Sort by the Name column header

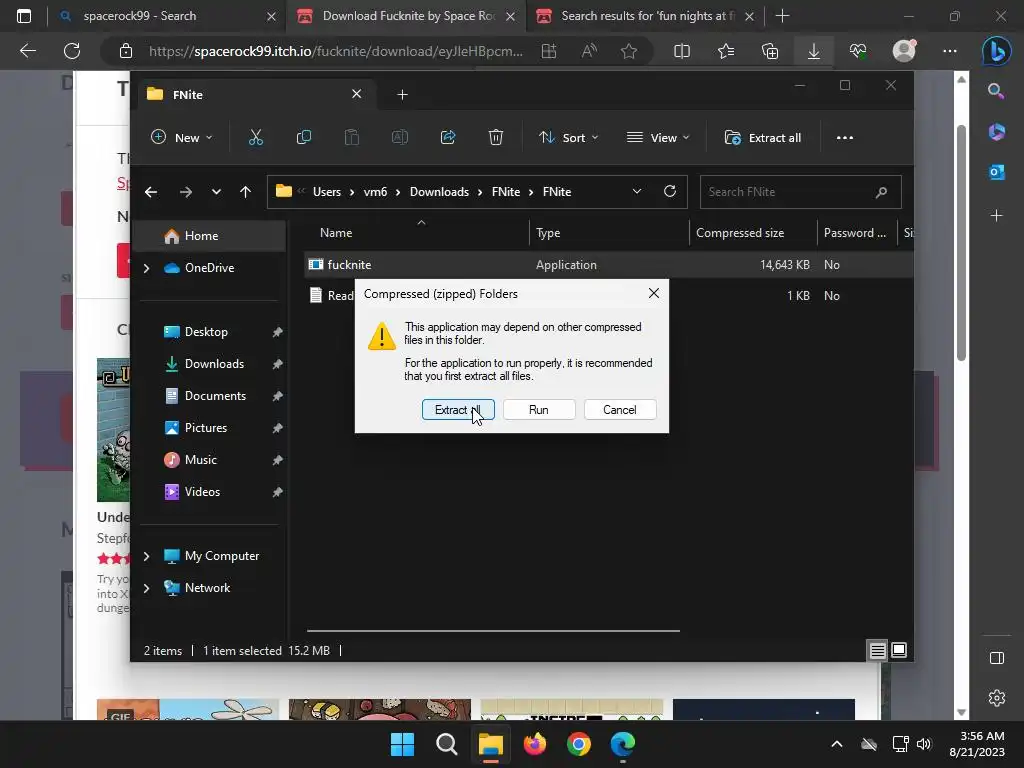(x=418, y=232)
